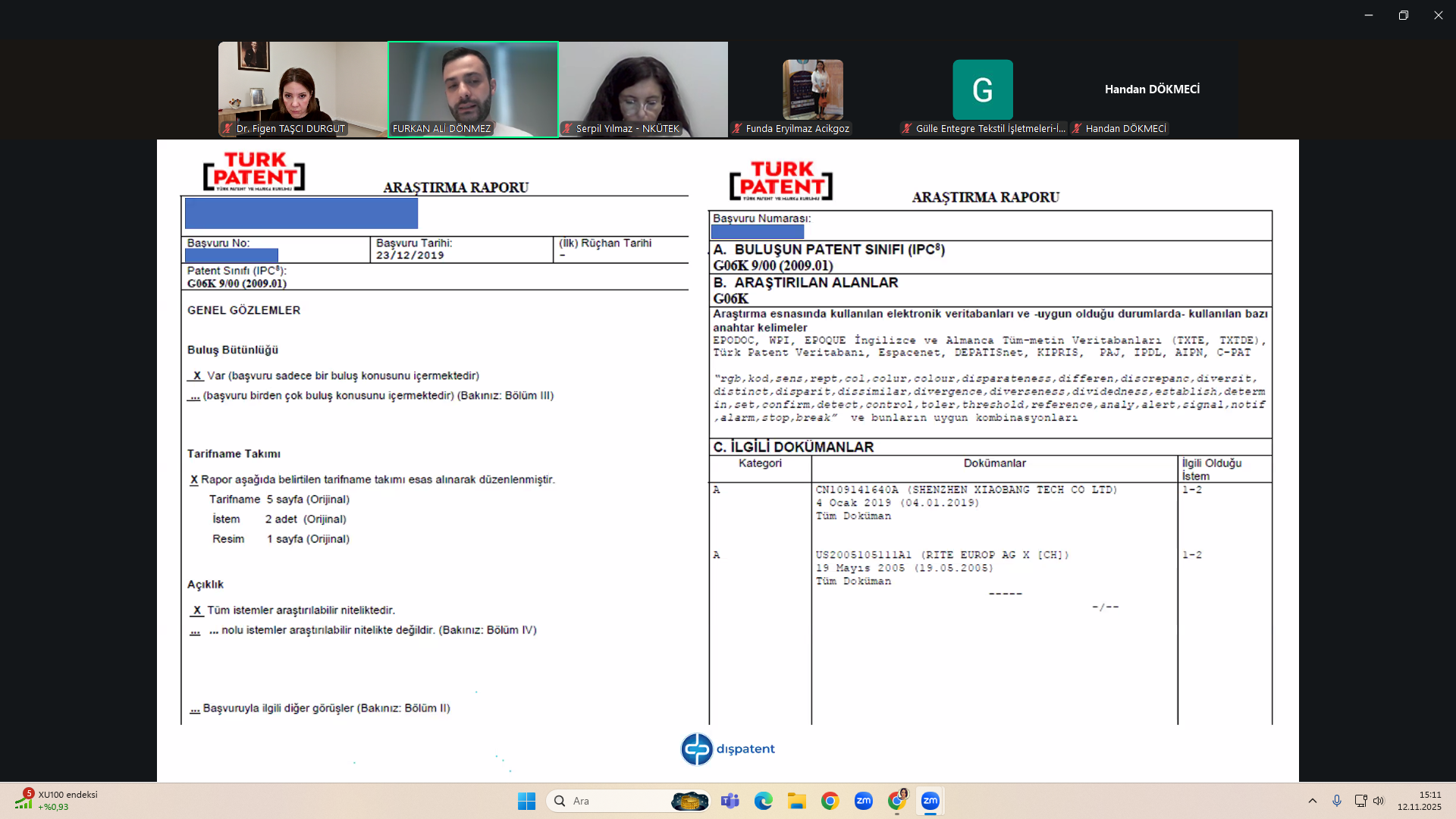Viewport: 1456px width, 819px height.
Task: Open the clock and date flyout
Action: tap(1419, 801)
